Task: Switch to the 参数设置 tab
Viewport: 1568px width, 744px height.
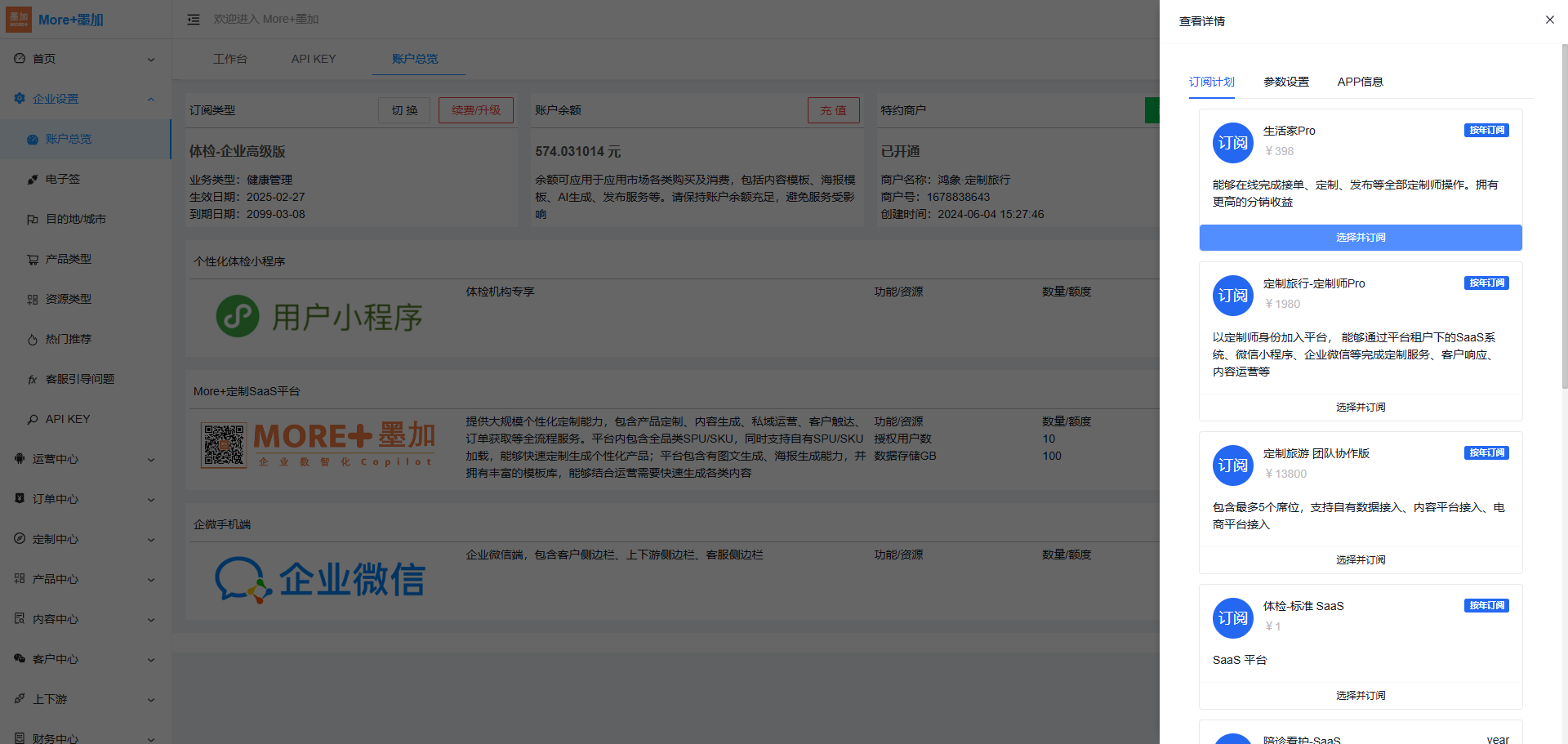Action: 1285,82
